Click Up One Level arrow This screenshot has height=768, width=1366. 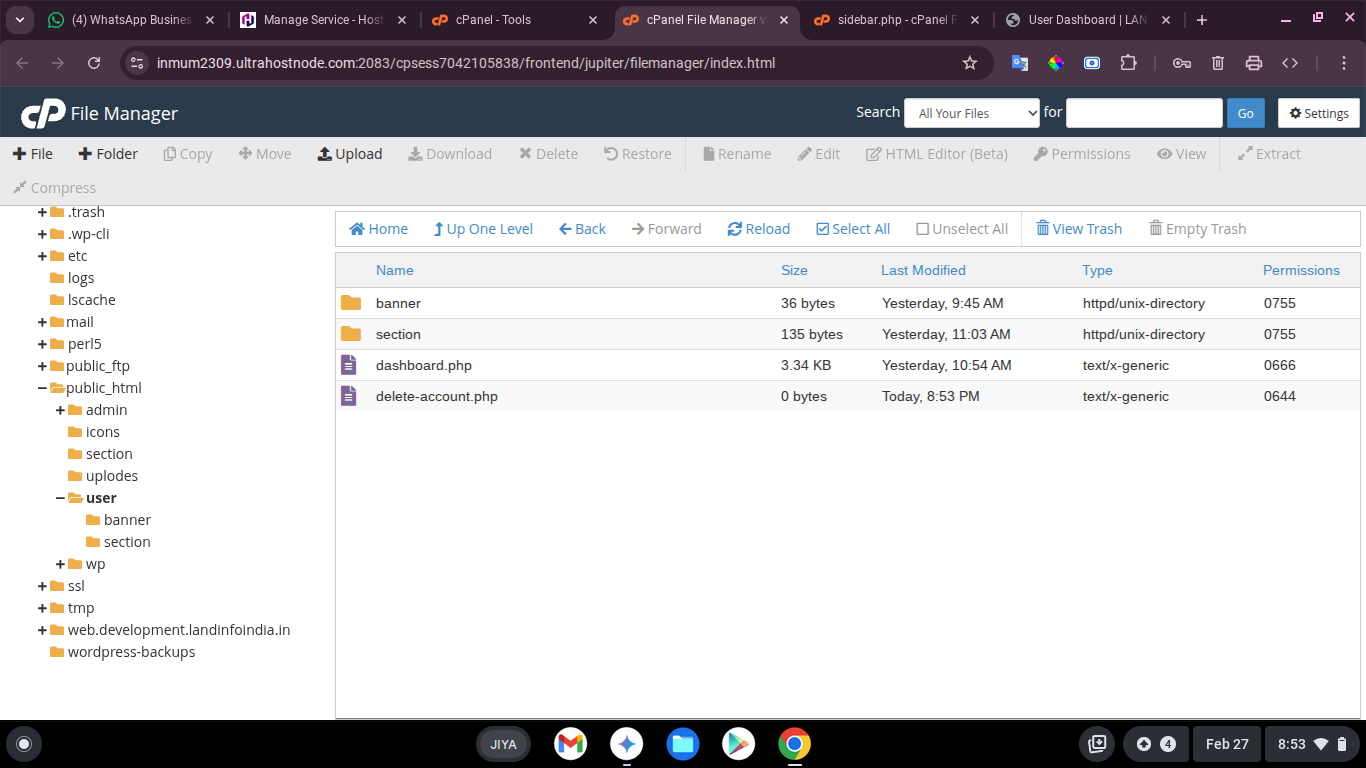tap(438, 229)
